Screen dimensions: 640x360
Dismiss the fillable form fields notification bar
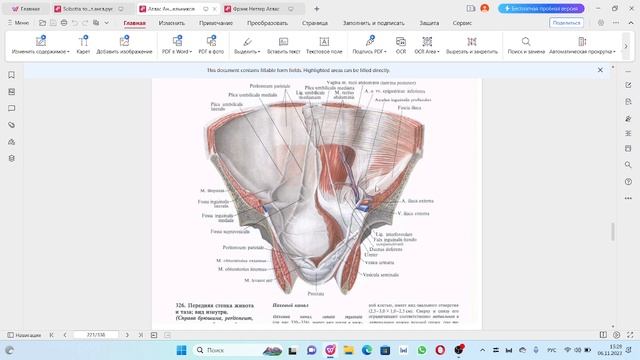pos(600,70)
